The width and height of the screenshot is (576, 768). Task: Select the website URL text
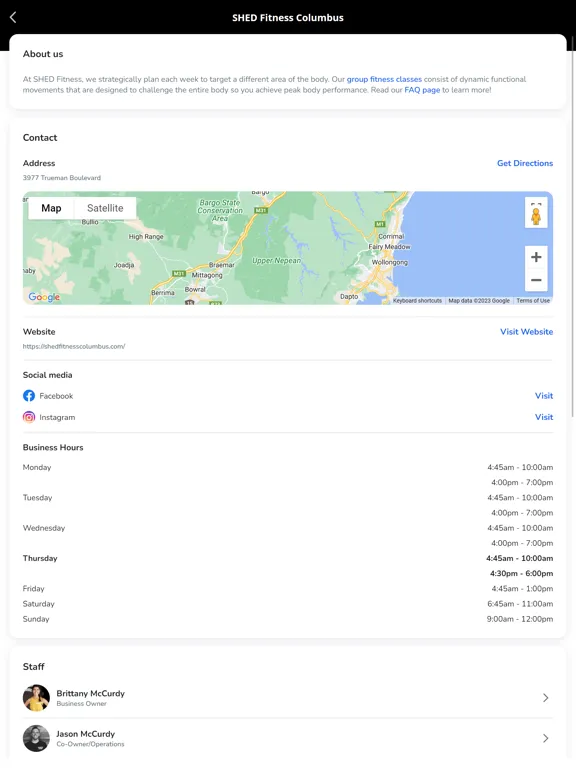pyautogui.click(x=74, y=346)
